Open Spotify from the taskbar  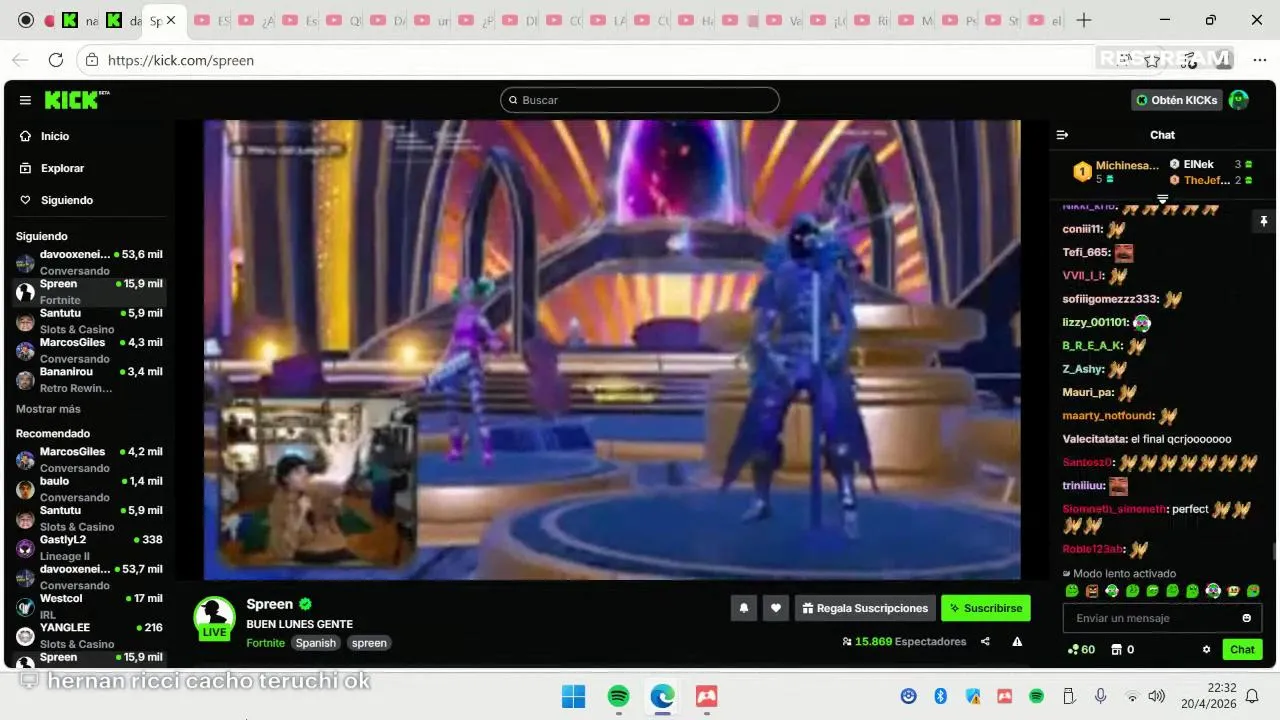[x=619, y=696]
